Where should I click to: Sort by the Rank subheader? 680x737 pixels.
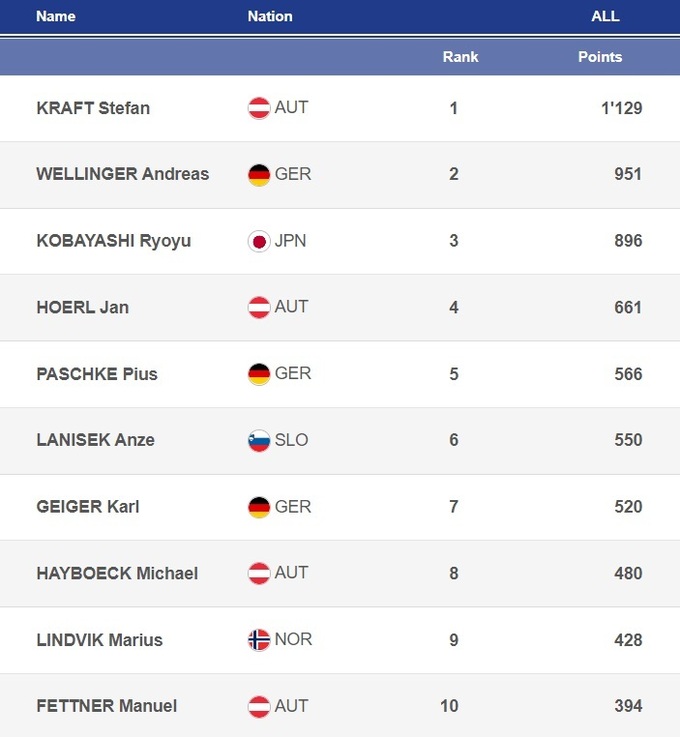(x=460, y=57)
